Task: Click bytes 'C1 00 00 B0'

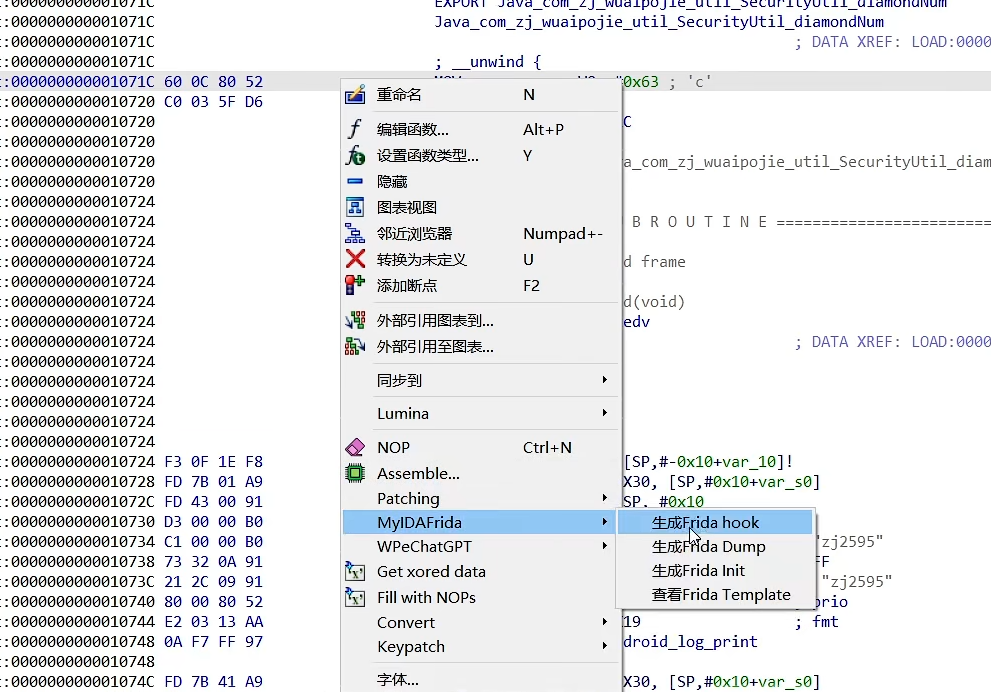Action: [214, 542]
